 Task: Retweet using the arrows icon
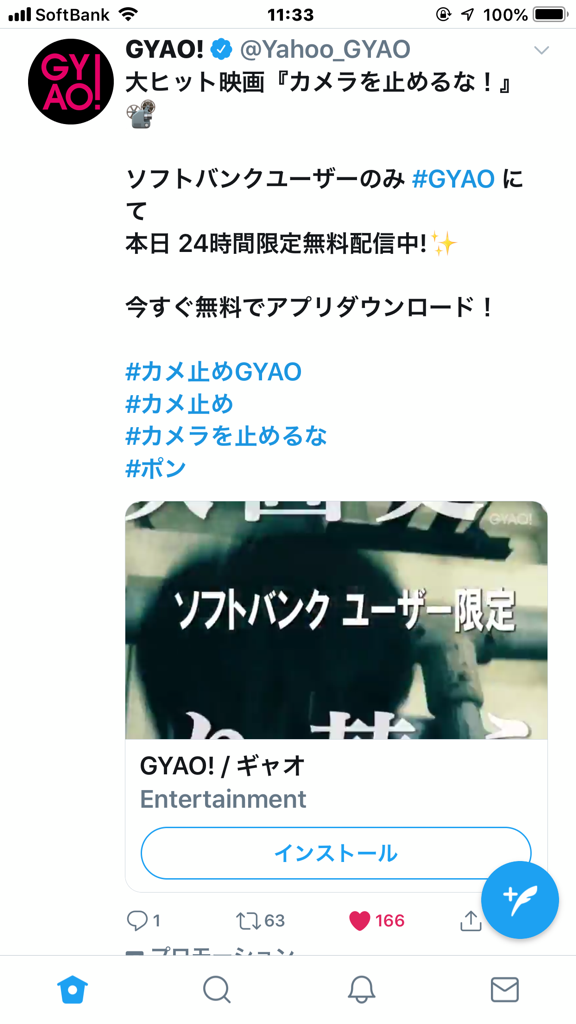(248, 921)
